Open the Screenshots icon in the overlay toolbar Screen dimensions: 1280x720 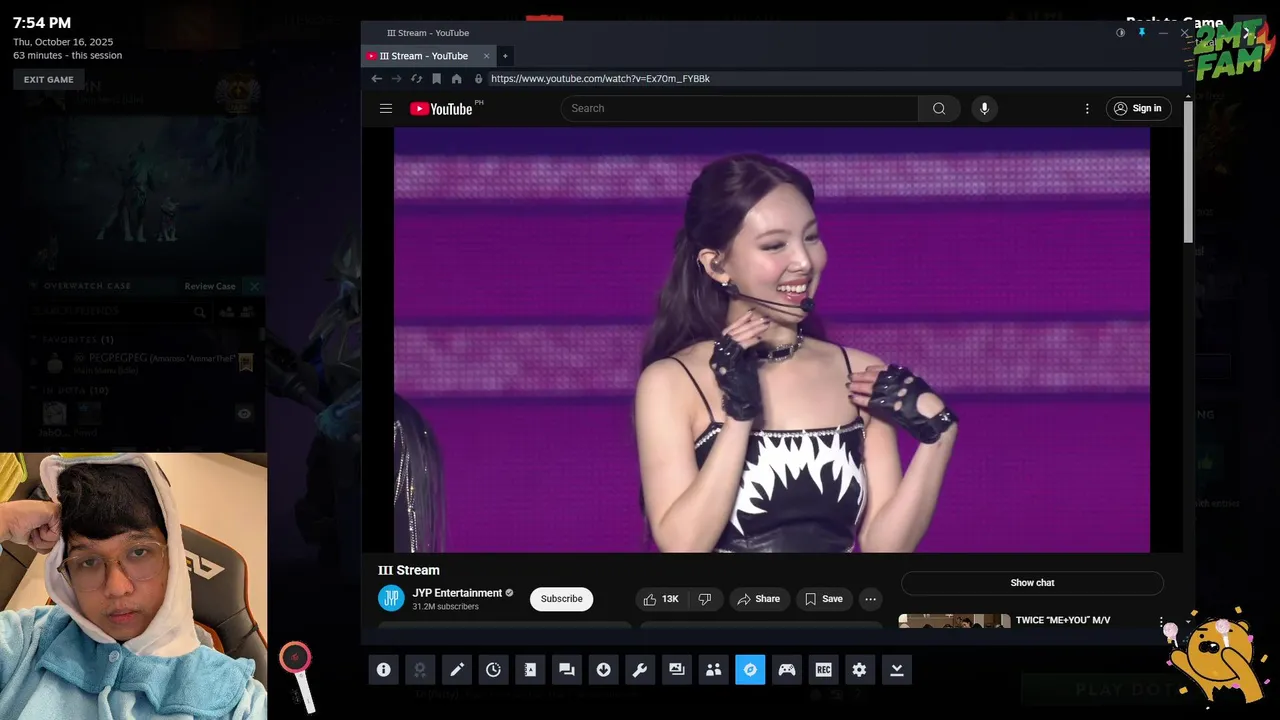pos(677,670)
